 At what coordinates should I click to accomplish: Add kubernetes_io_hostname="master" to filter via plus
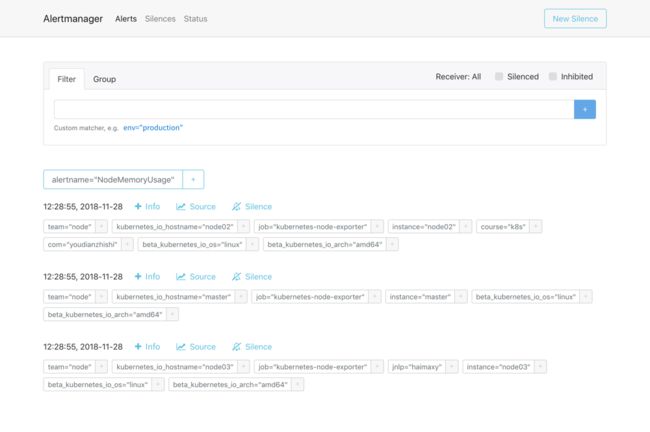[241, 297]
